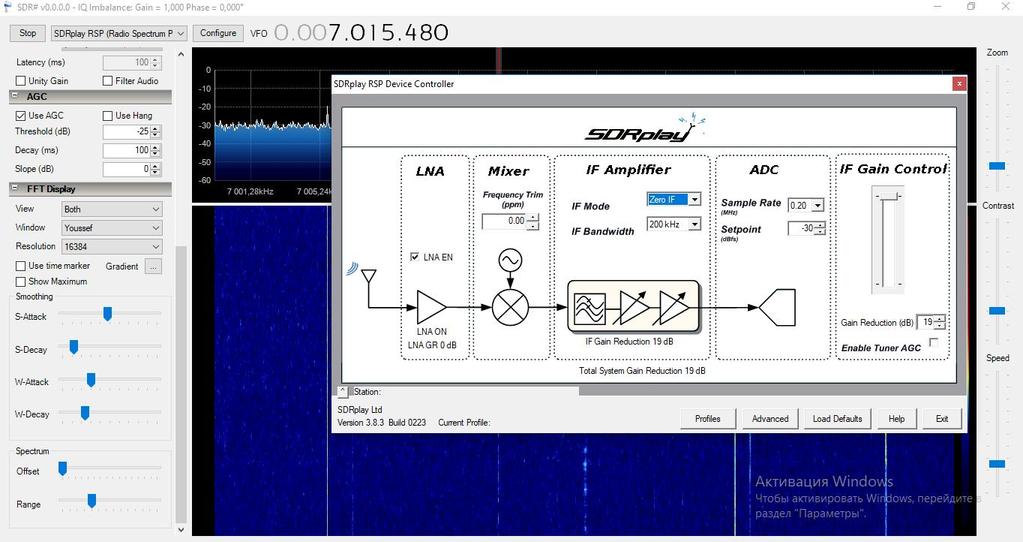This screenshot has height=542, width=1023.
Task: Click the IF Gain Control vertical slider
Action: [x=888, y=240]
